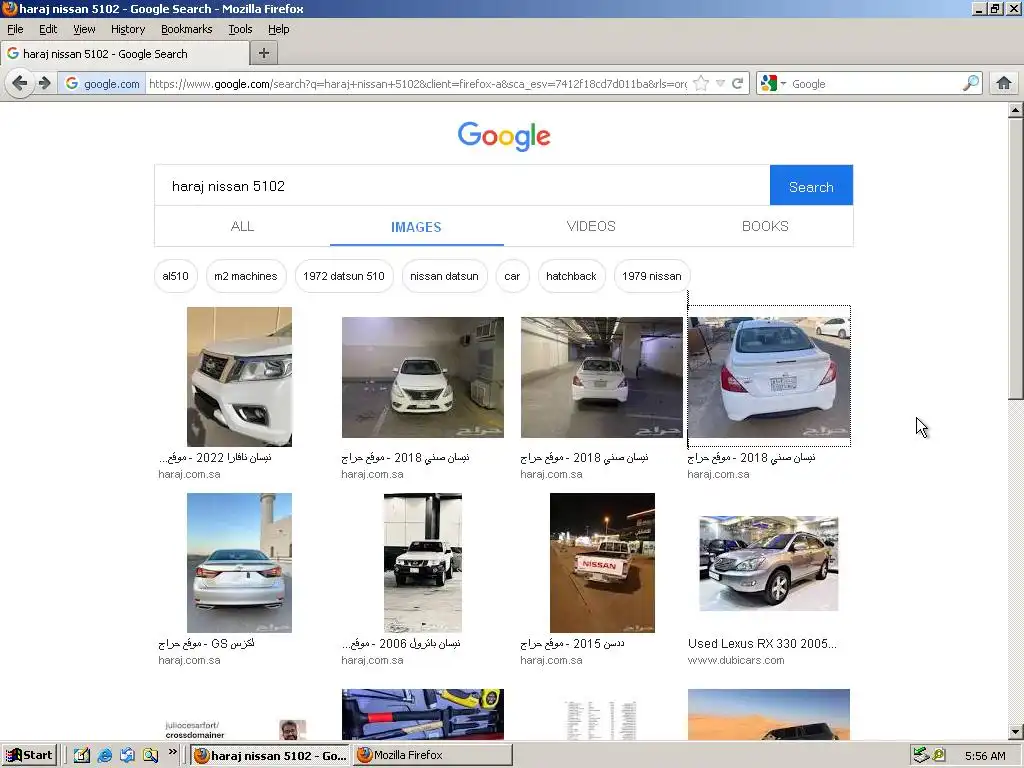Click the Start button
This screenshot has height=768, width=1024.
(x=29, y=755)
